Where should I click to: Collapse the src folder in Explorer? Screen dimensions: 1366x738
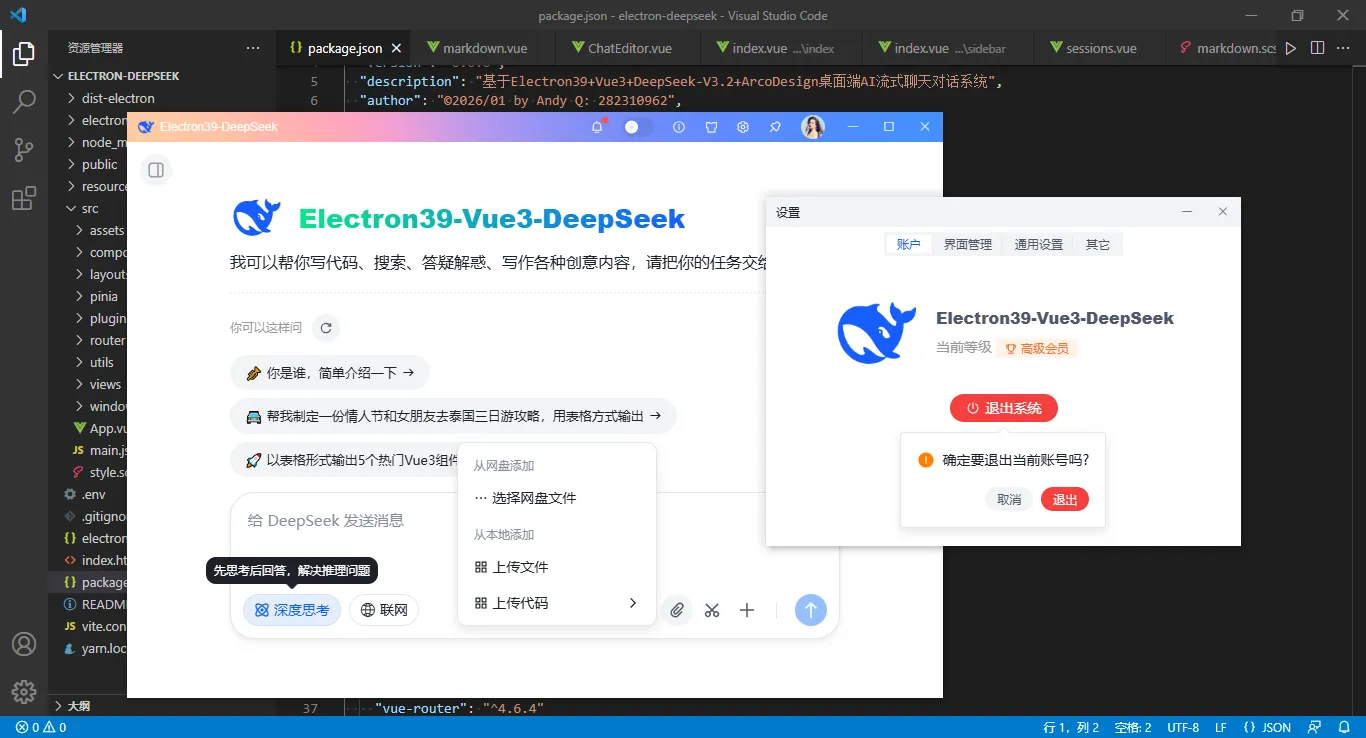(88, 208)
